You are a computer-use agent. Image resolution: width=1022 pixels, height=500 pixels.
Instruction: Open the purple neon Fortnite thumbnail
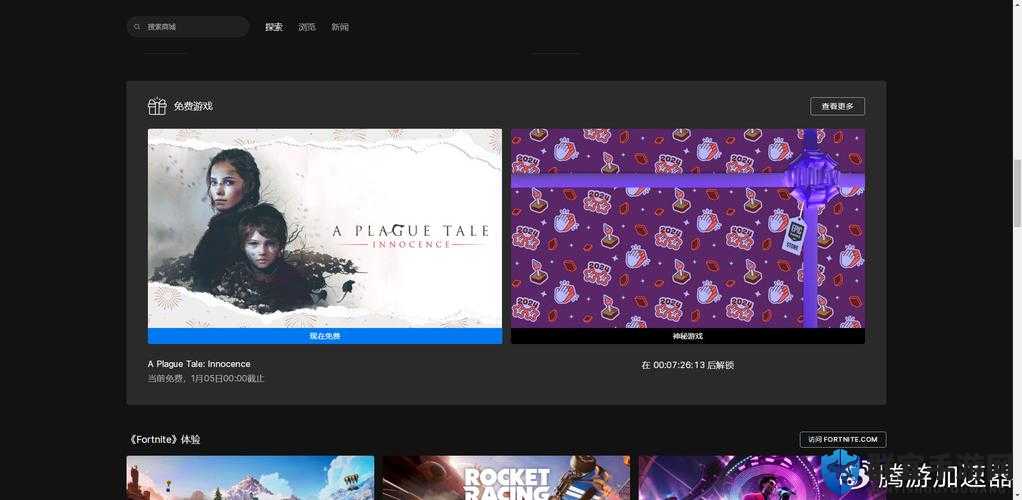[x=763, y=478]
